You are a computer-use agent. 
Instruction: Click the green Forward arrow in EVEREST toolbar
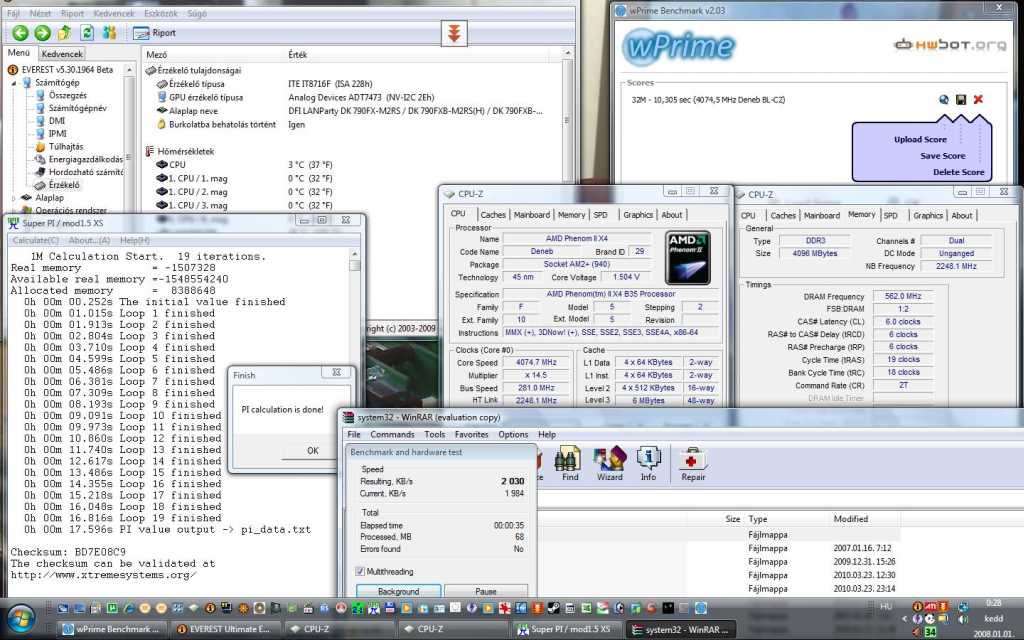pos(42,33)
